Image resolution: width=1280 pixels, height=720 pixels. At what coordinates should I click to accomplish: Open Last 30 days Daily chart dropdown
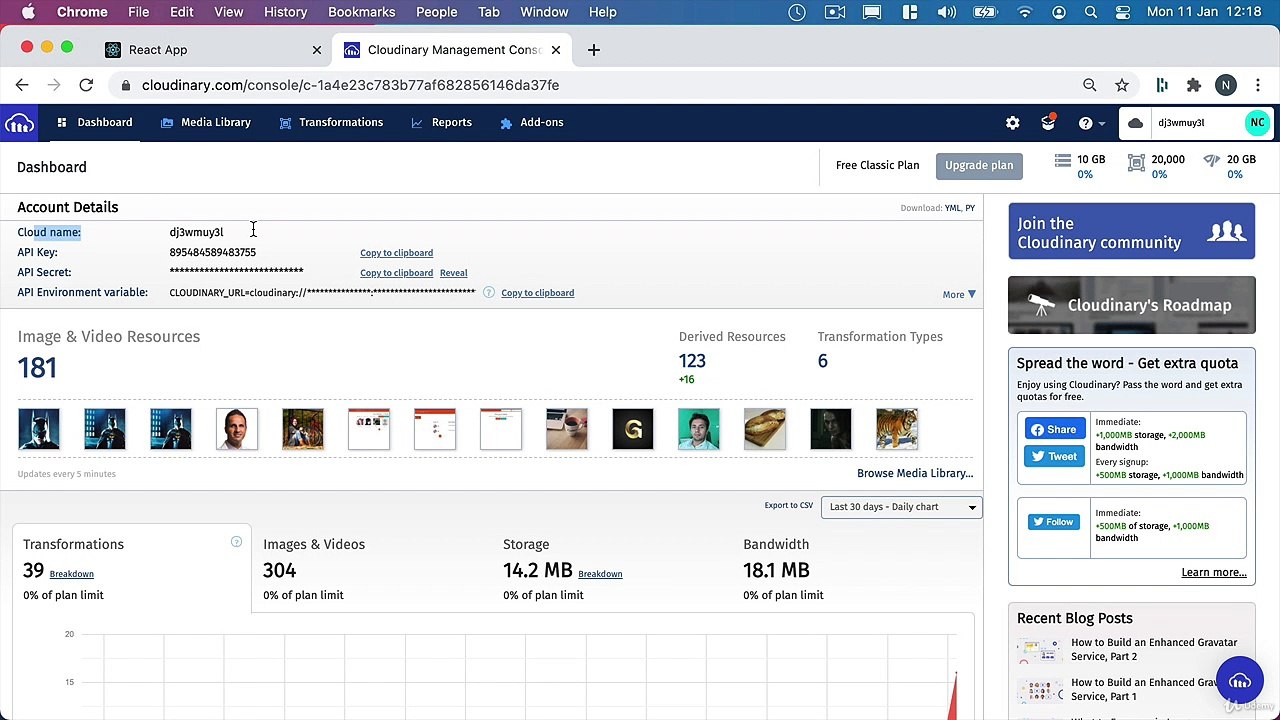[901, 507]
